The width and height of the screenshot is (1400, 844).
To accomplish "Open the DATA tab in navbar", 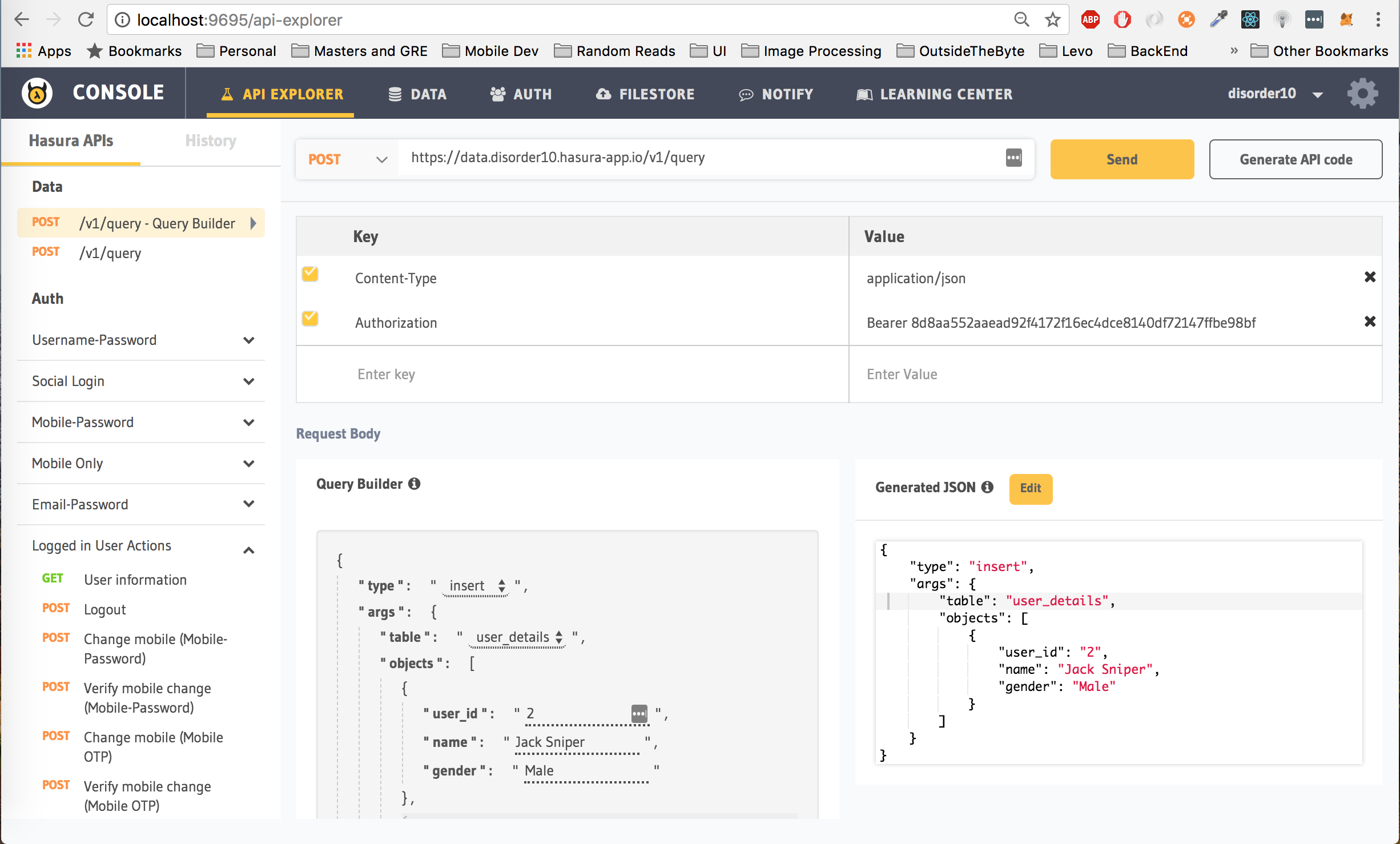I will click(x=417, y=94).
